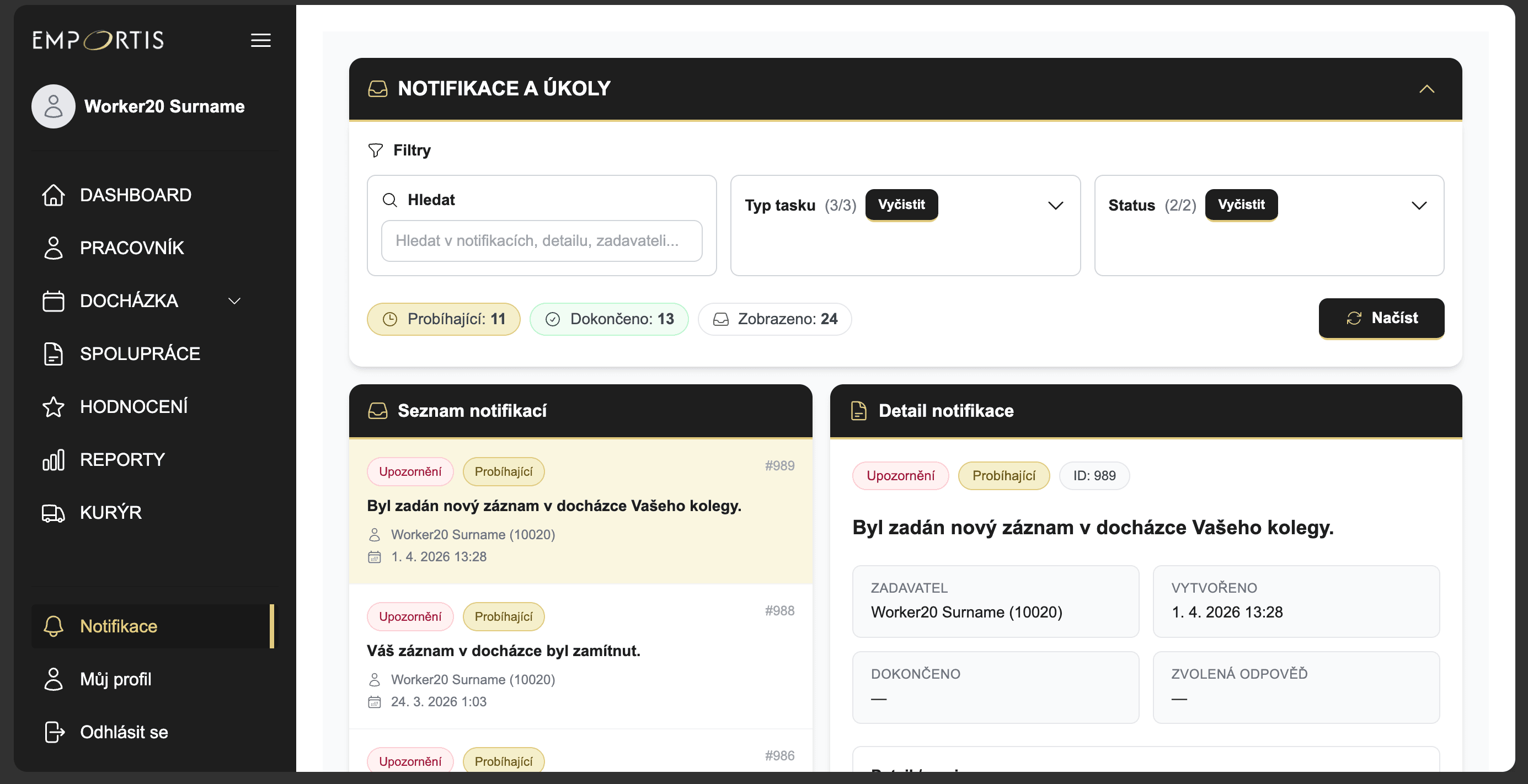Click the Notifikace bell icon
Screen dimensions: 1528x784
coord(54,626)
